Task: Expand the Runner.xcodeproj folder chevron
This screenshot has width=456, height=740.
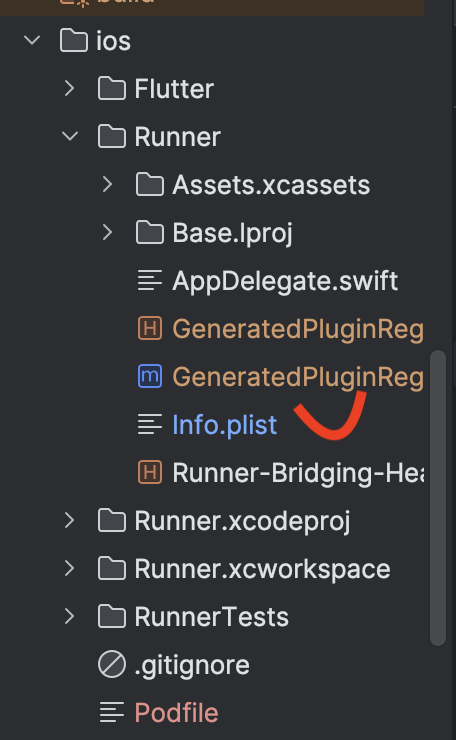Action: (x=70, y=520)
